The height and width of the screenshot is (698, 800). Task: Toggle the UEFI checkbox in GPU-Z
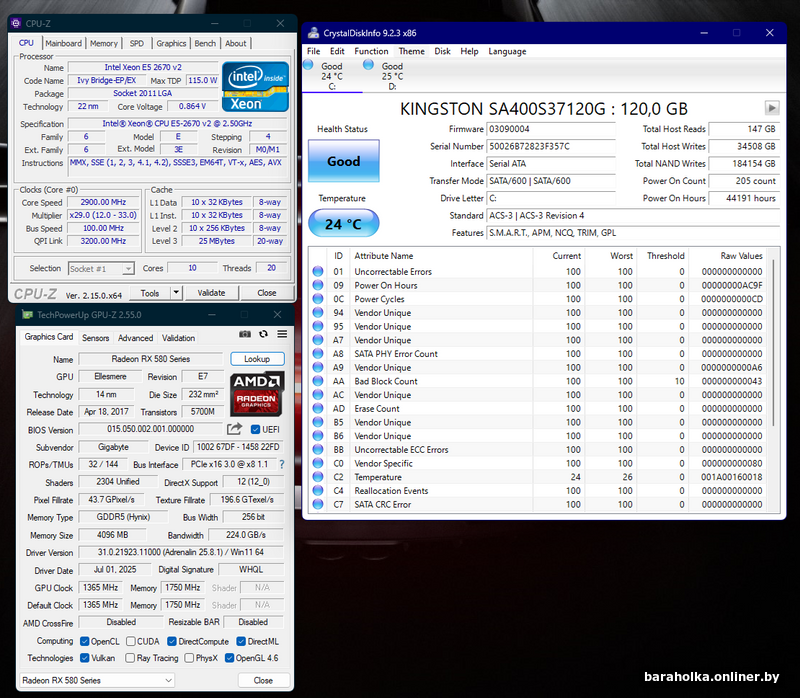(x=256, y=430)
